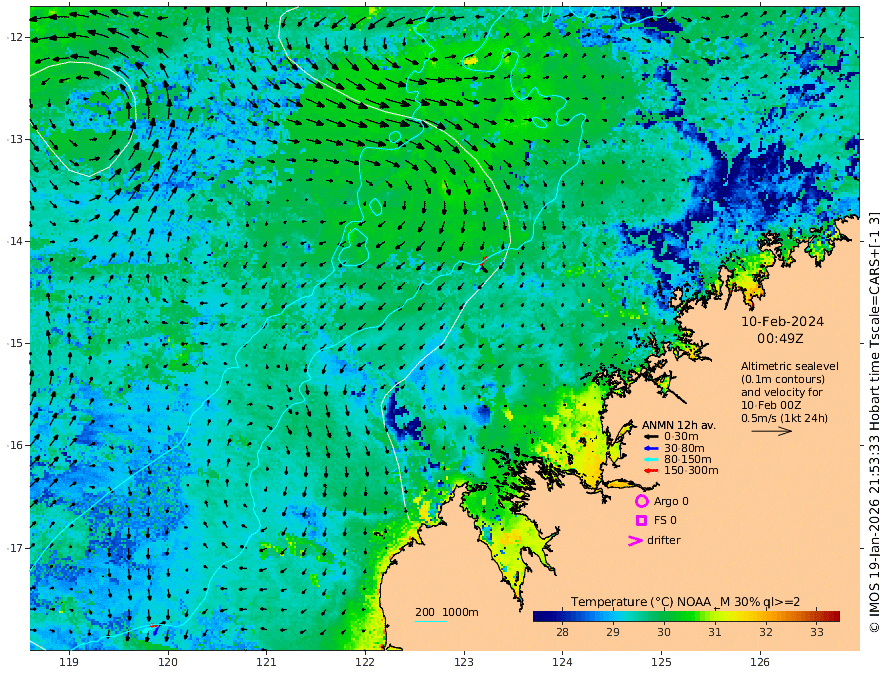Click the red 150-300m arrow legend symbol

click(650, 471)
